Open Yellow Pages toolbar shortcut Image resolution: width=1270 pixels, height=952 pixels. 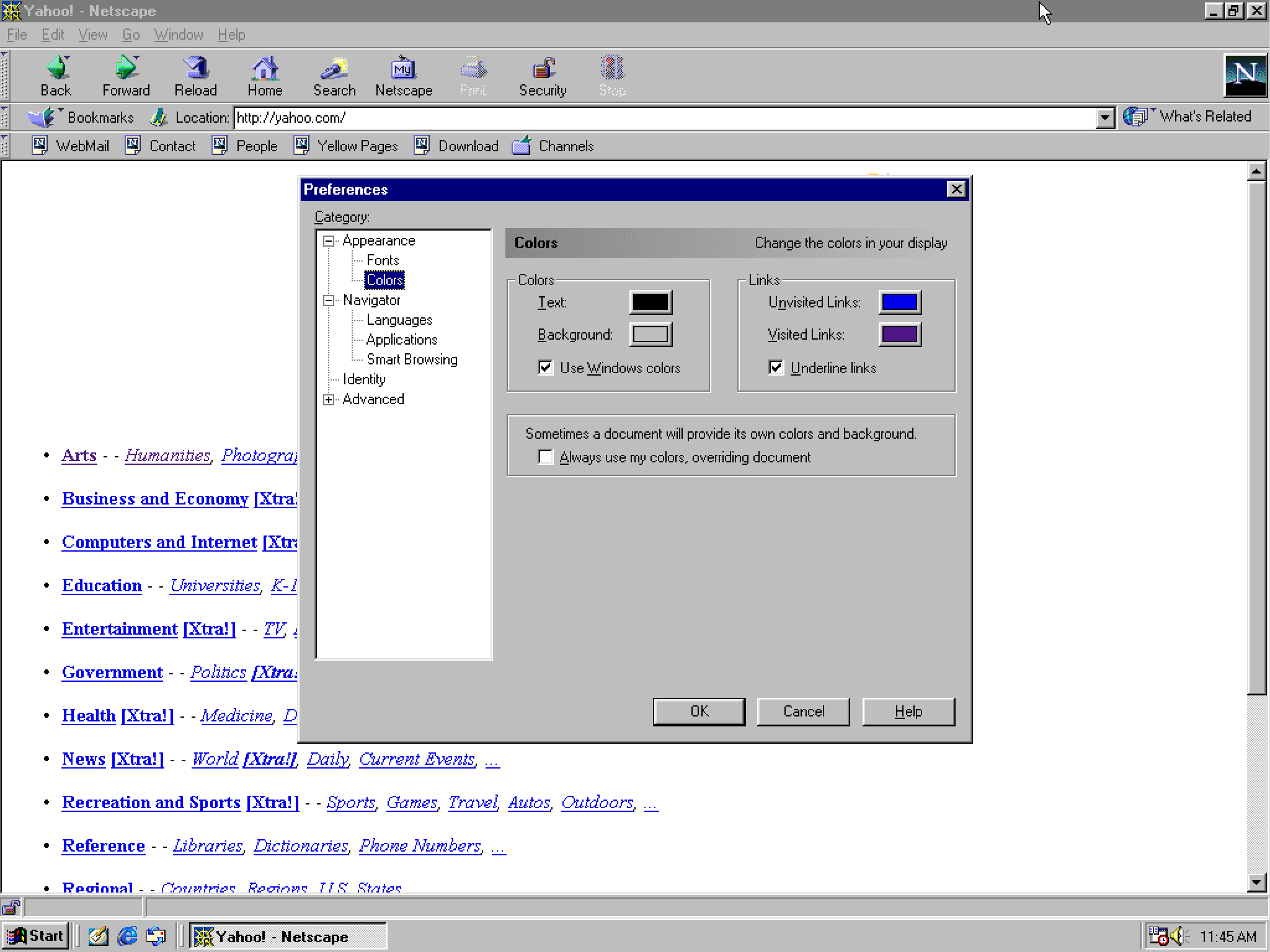346,146
